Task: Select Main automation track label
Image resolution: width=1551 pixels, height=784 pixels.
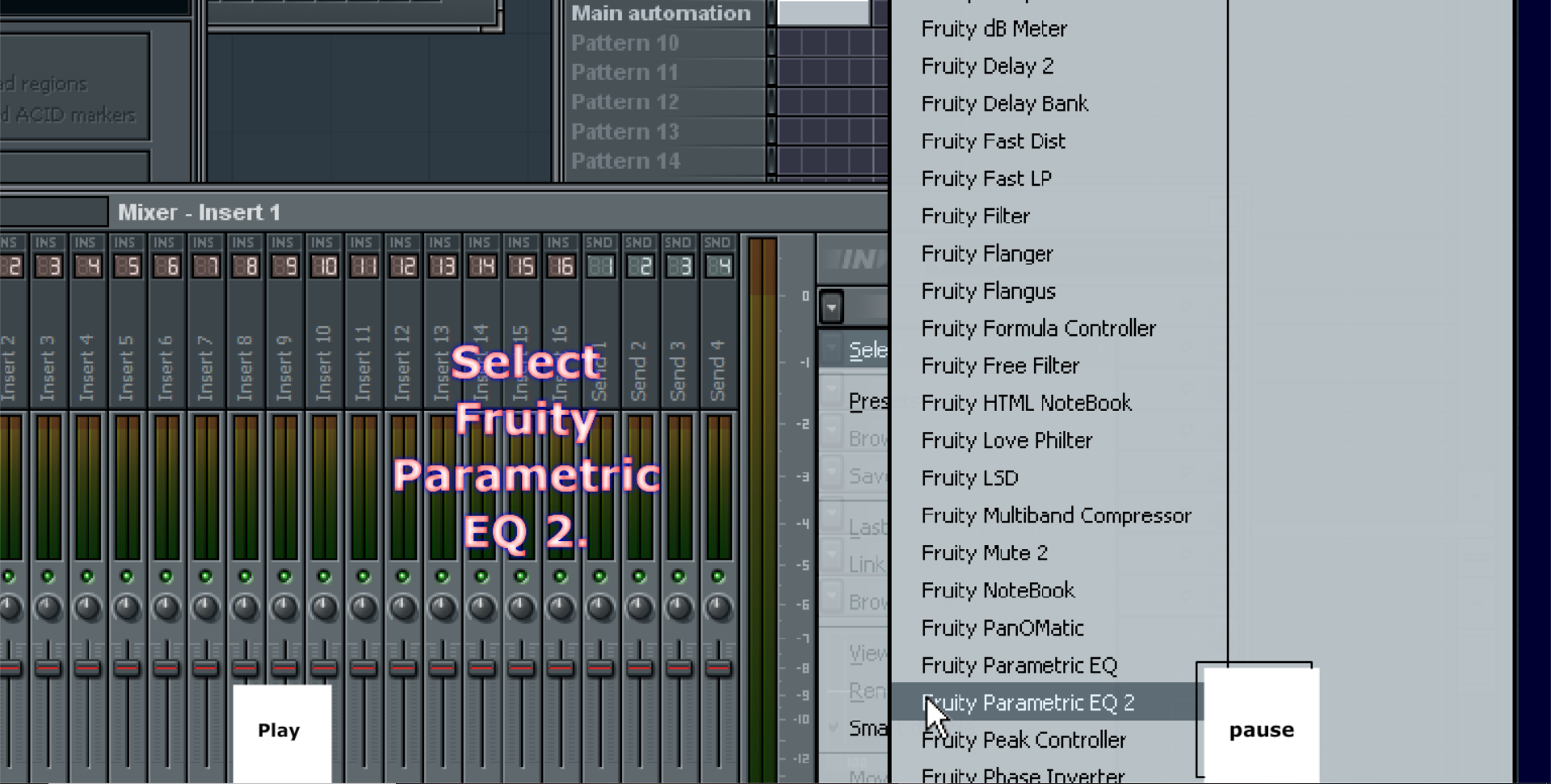Action: point(661,13)
